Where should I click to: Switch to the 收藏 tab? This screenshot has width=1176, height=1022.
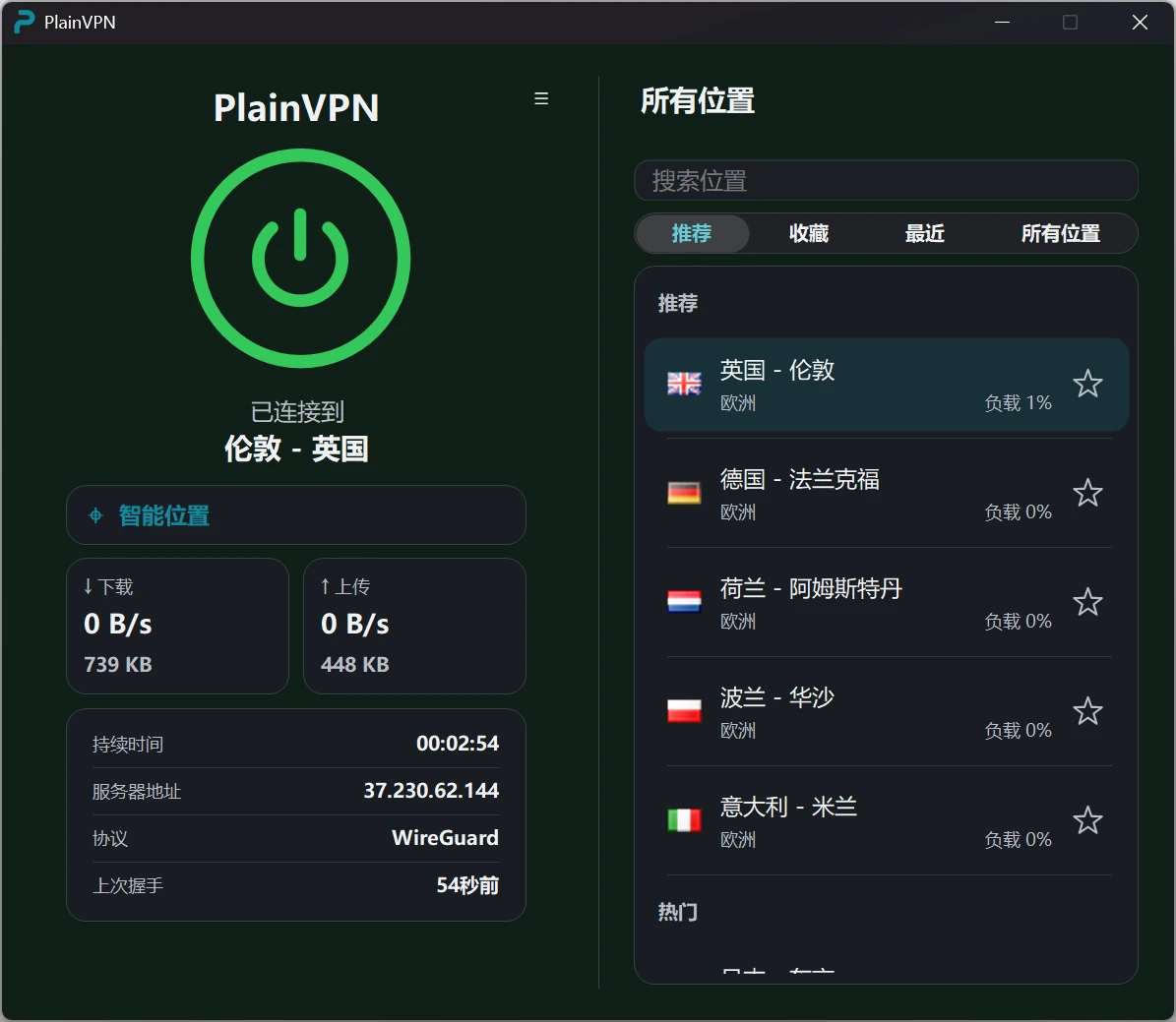click(809, 233)
